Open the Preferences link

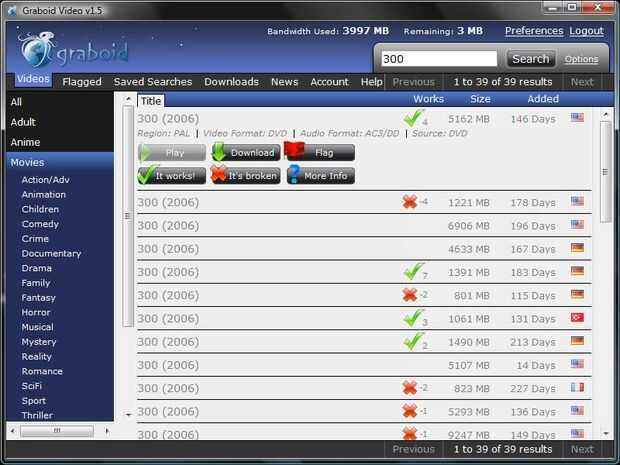(534, 31)
